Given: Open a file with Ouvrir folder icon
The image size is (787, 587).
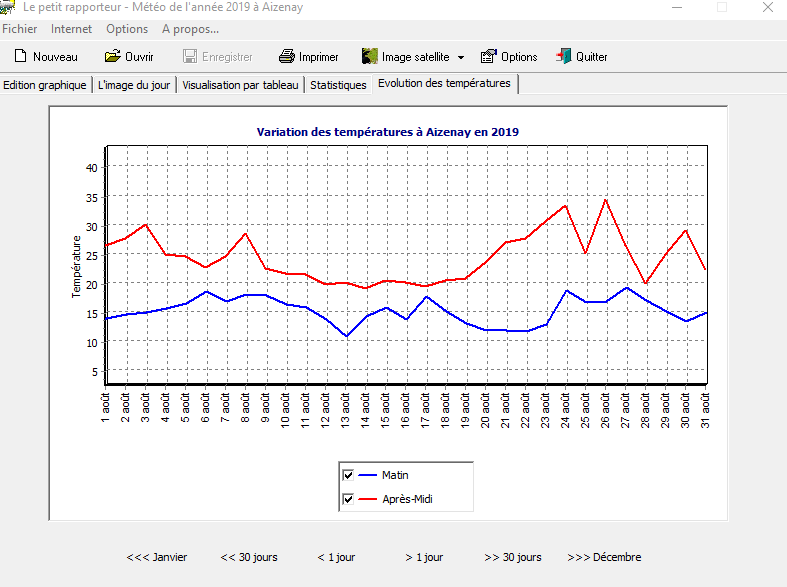Looking at the screenshot, I should coord(112,57).
